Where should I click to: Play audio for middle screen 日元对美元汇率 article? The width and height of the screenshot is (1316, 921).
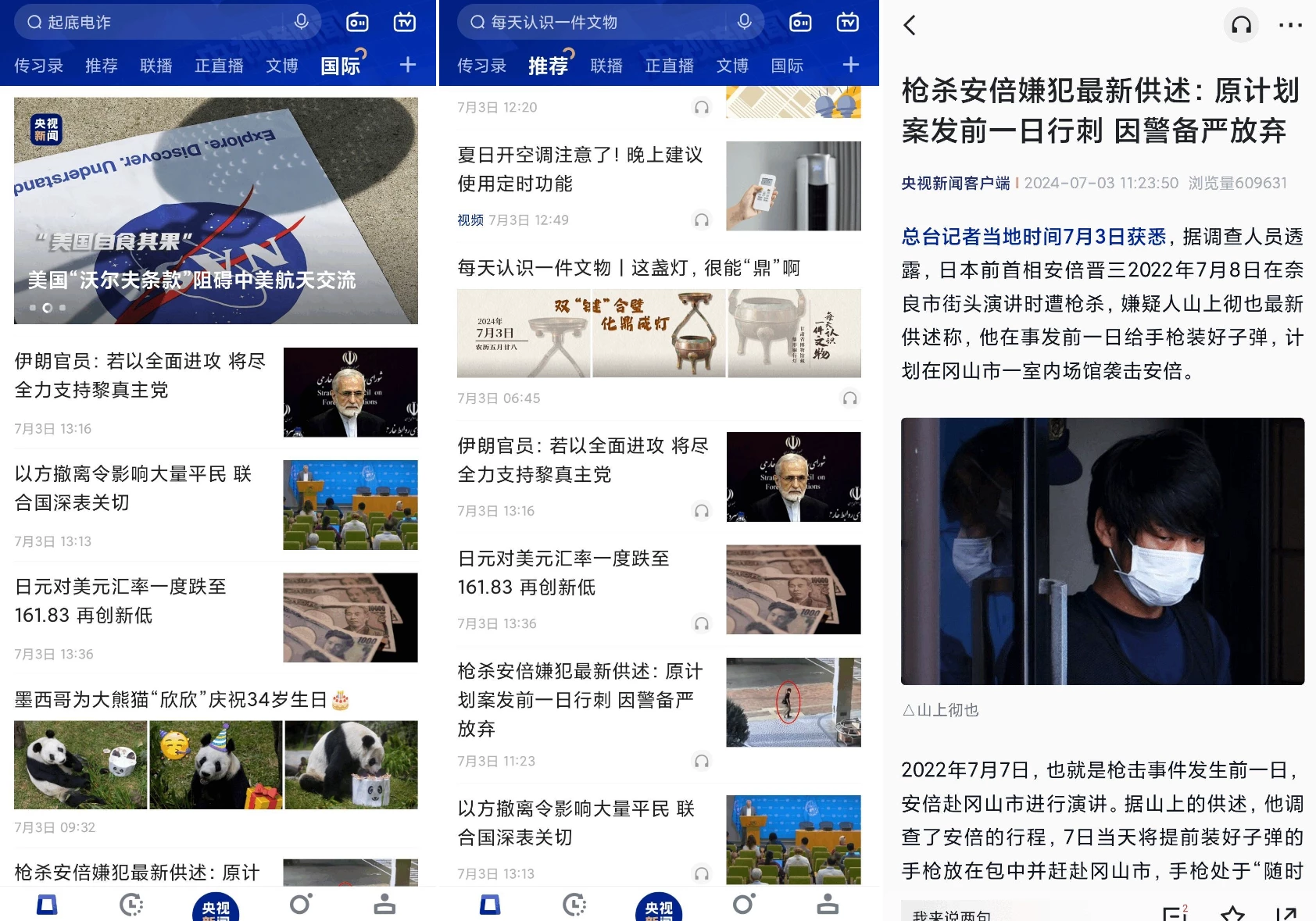click(702, 623)
